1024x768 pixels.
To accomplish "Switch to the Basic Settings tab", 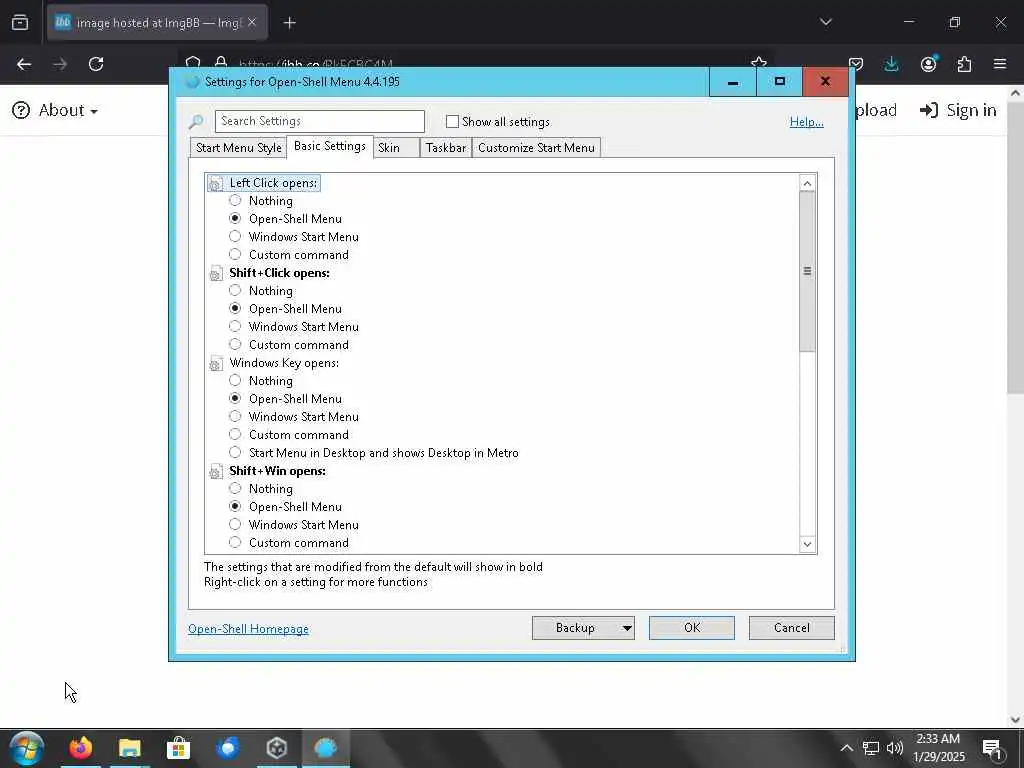I will [x=330, y=146].
